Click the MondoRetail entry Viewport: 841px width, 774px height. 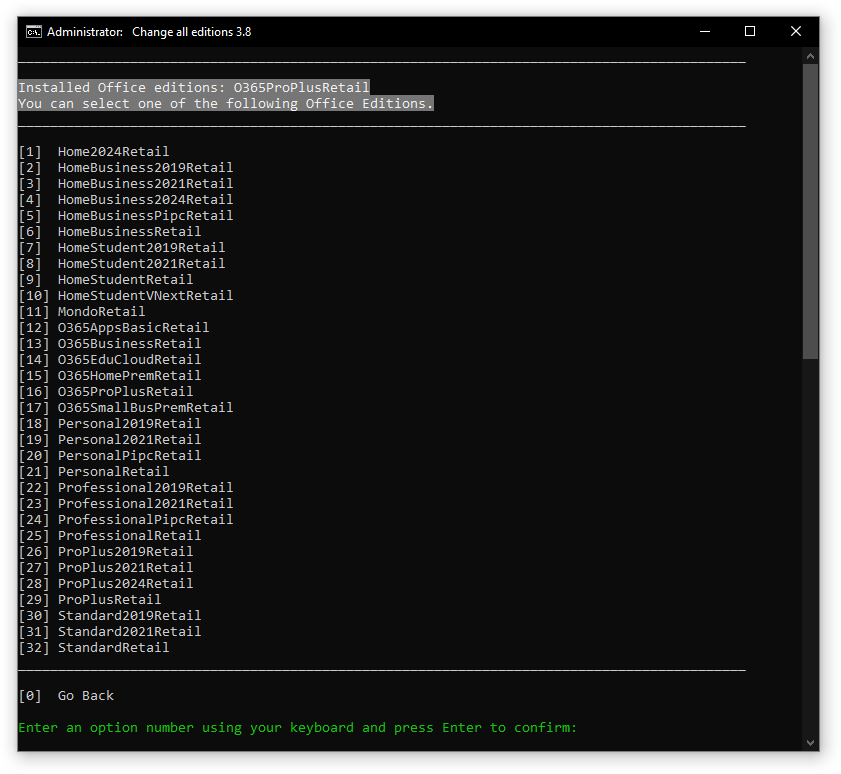coord(101,312)
